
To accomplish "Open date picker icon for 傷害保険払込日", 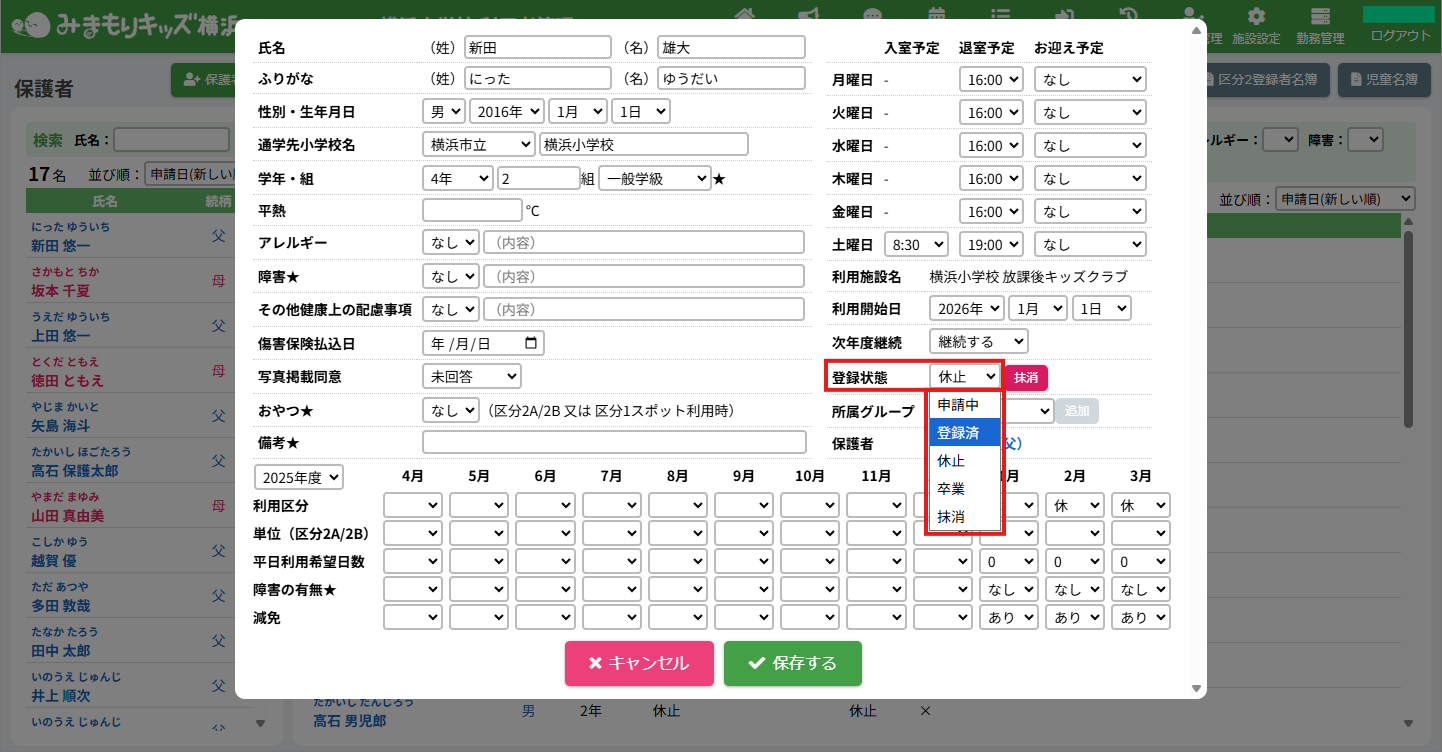I will coord(531,343).
